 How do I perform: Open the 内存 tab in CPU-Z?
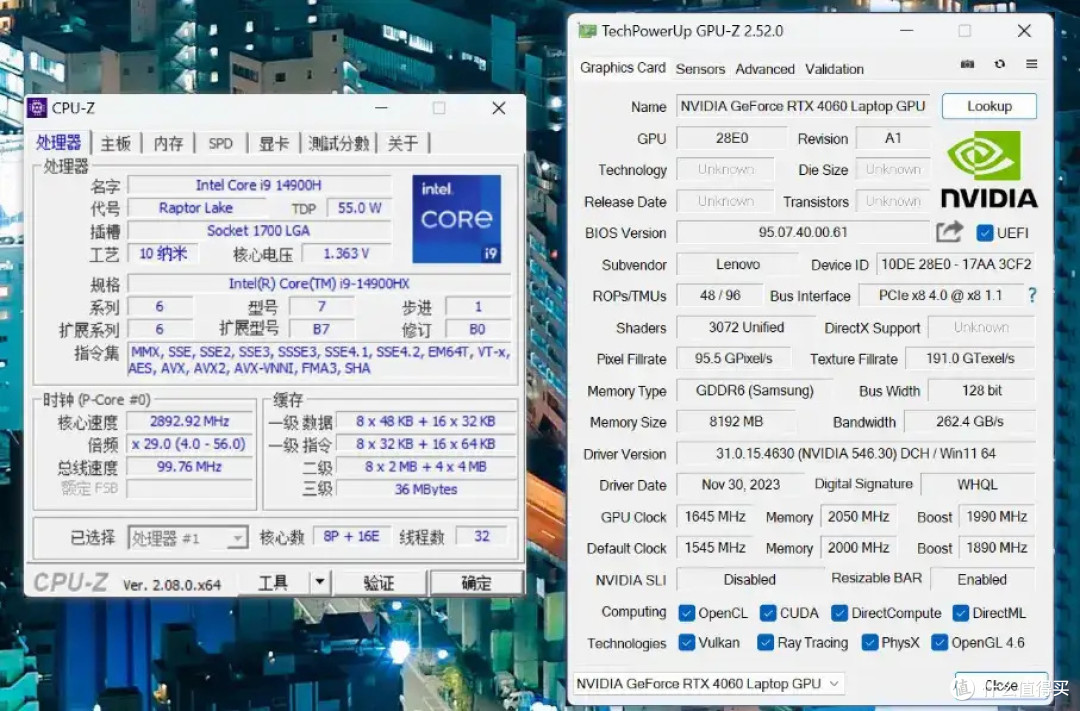[x=168, y=143]
